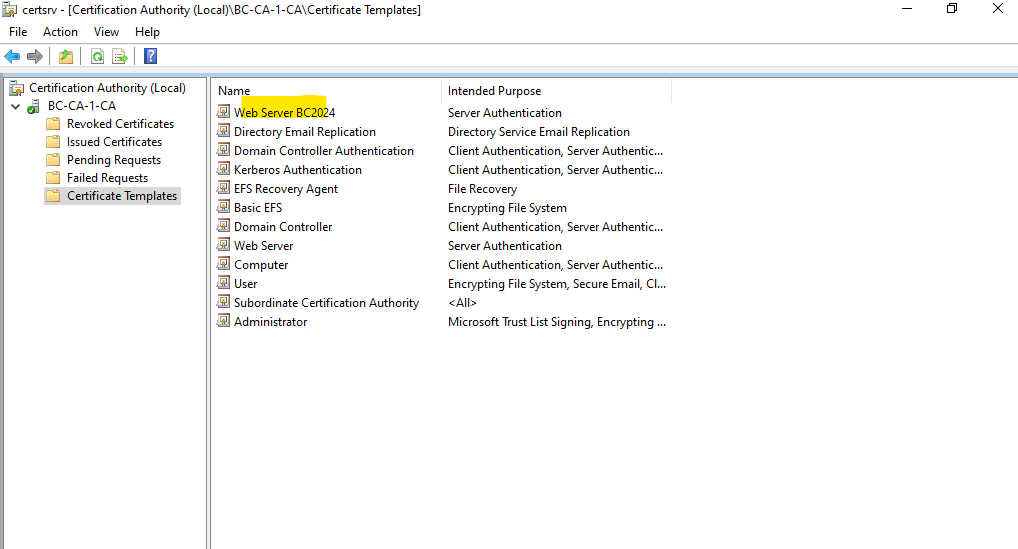Image resolution: width=1018 pixels, height=549 pixels.
Task: Click the Up one level folder icon
Action: [x=66, y=56]
